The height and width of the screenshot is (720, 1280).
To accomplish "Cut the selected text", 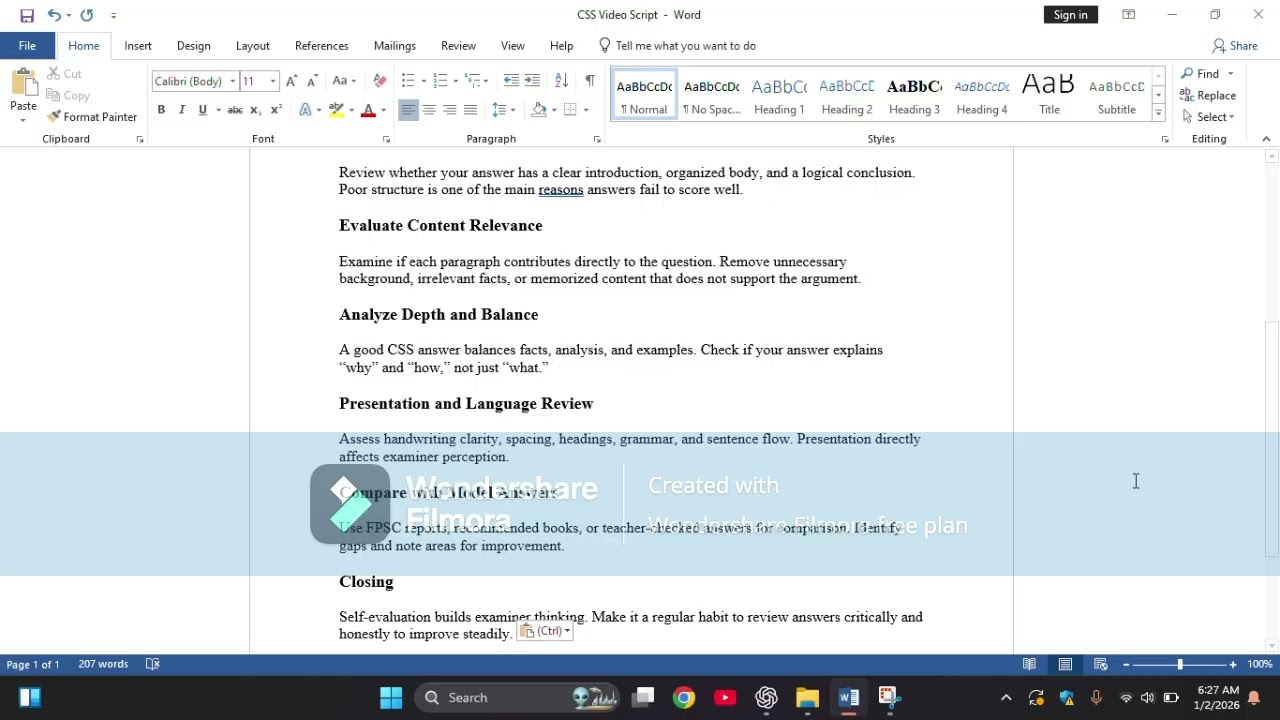I will (64, 74).
